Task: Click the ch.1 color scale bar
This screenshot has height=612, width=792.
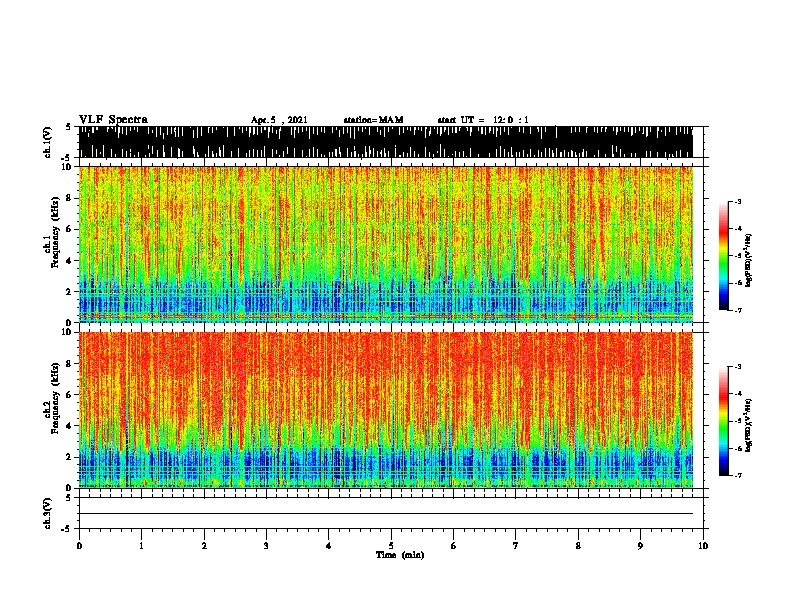Action: coord(724,256)
